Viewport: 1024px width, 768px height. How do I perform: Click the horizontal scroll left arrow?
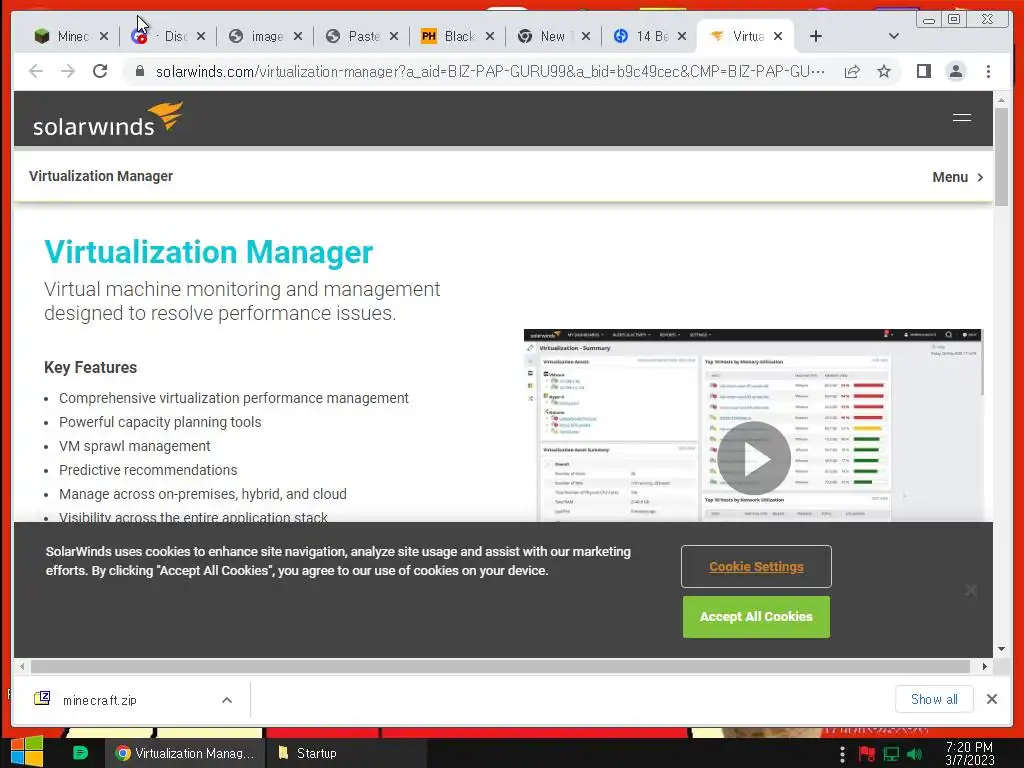click(22, 666)
